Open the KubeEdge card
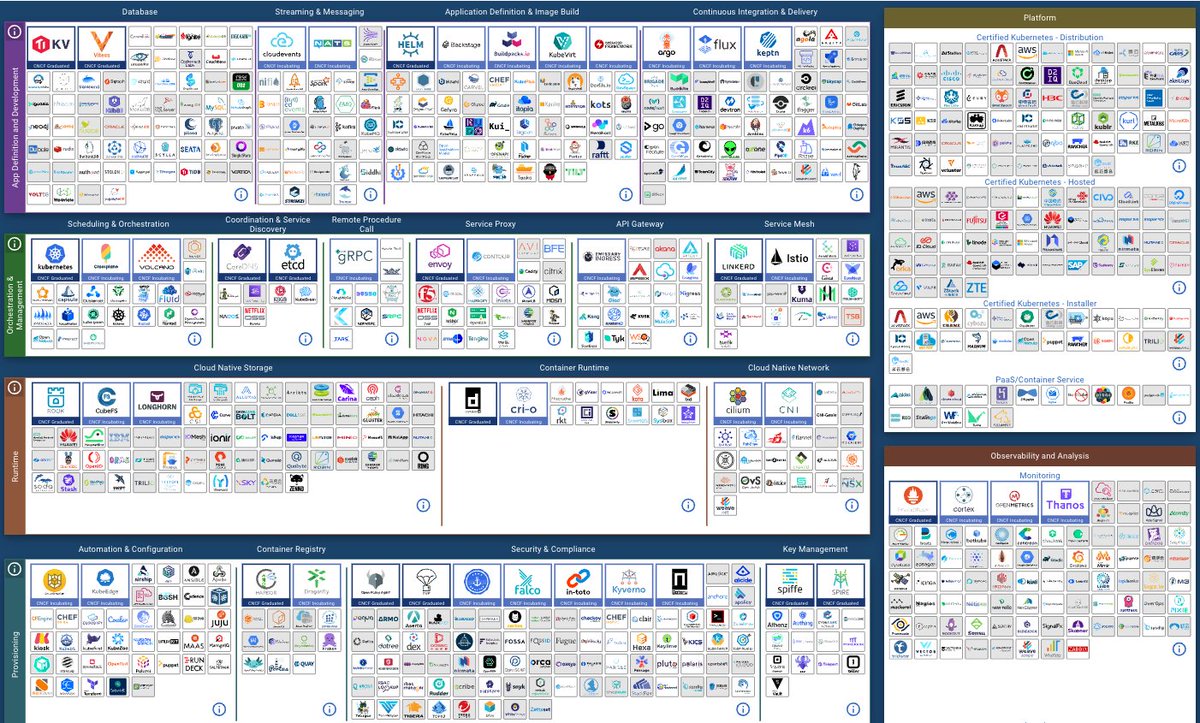Image resolution: width=1200 pixels, height=723 pixels. [104, 586]
